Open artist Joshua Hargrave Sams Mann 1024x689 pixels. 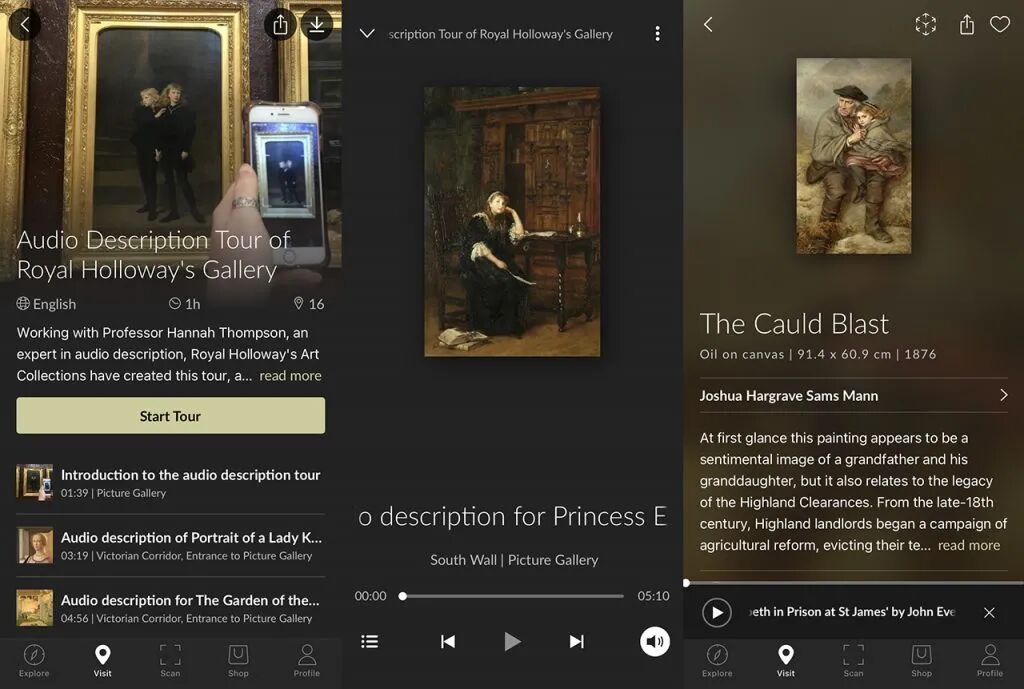(854, 395)
